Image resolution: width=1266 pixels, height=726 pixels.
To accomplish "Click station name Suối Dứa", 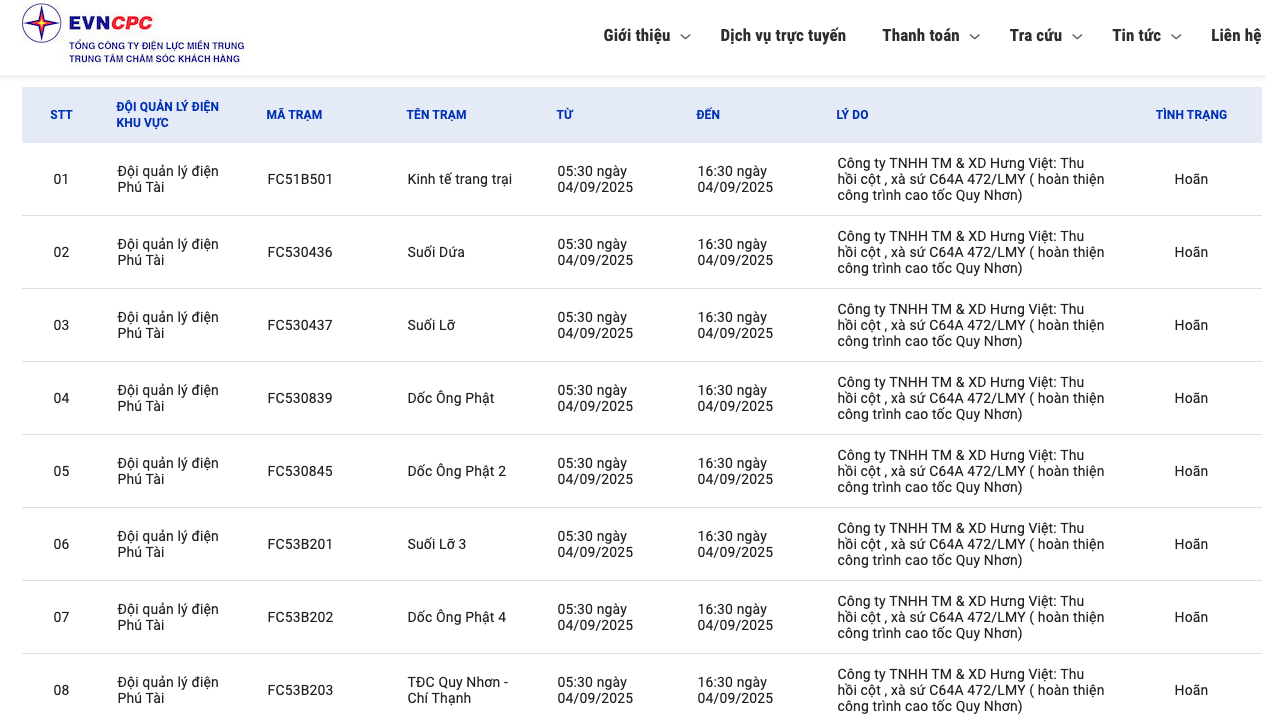I will coord(436,252).
